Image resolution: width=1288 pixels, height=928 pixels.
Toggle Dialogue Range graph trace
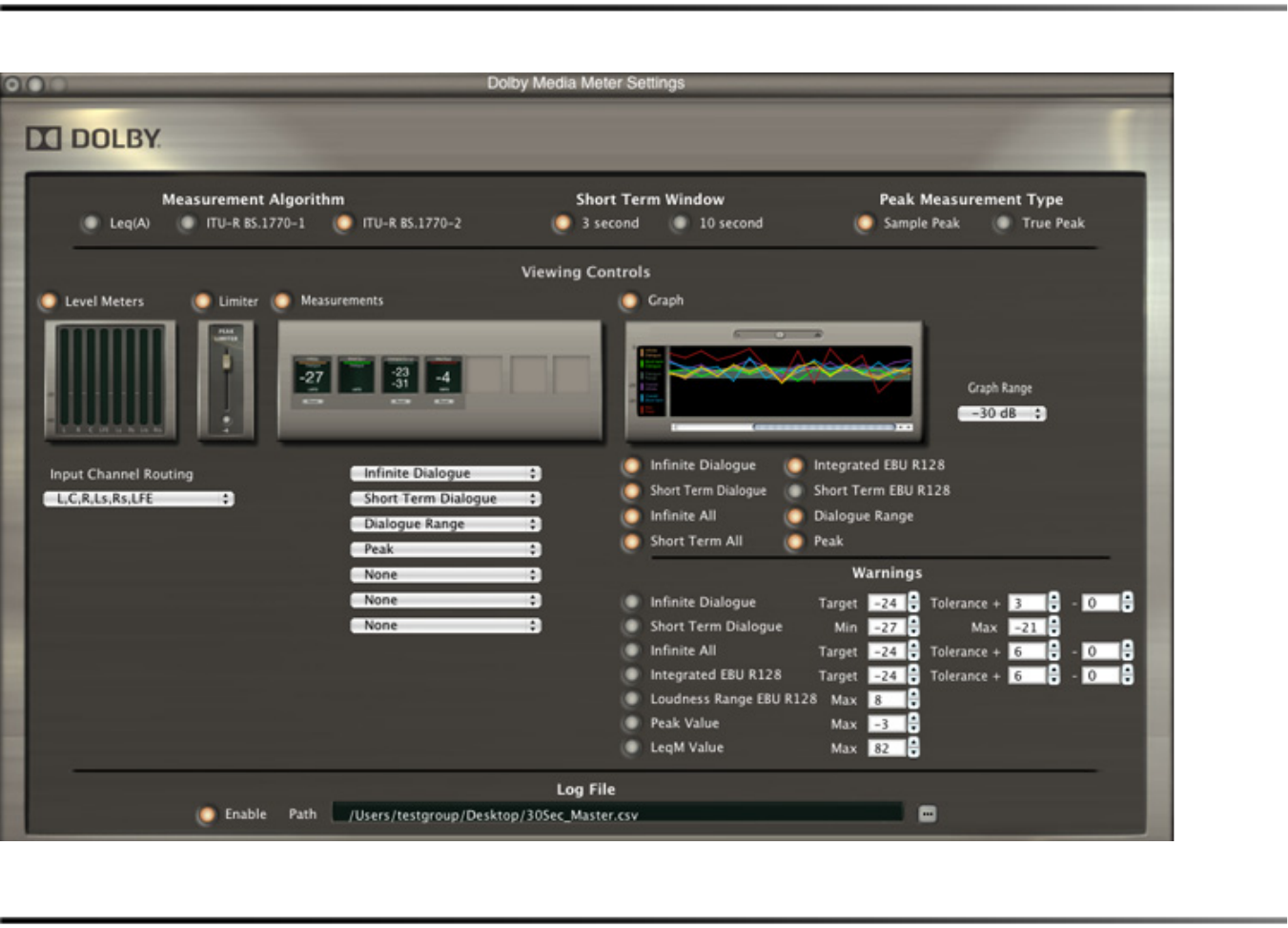(x=794, y=516)
